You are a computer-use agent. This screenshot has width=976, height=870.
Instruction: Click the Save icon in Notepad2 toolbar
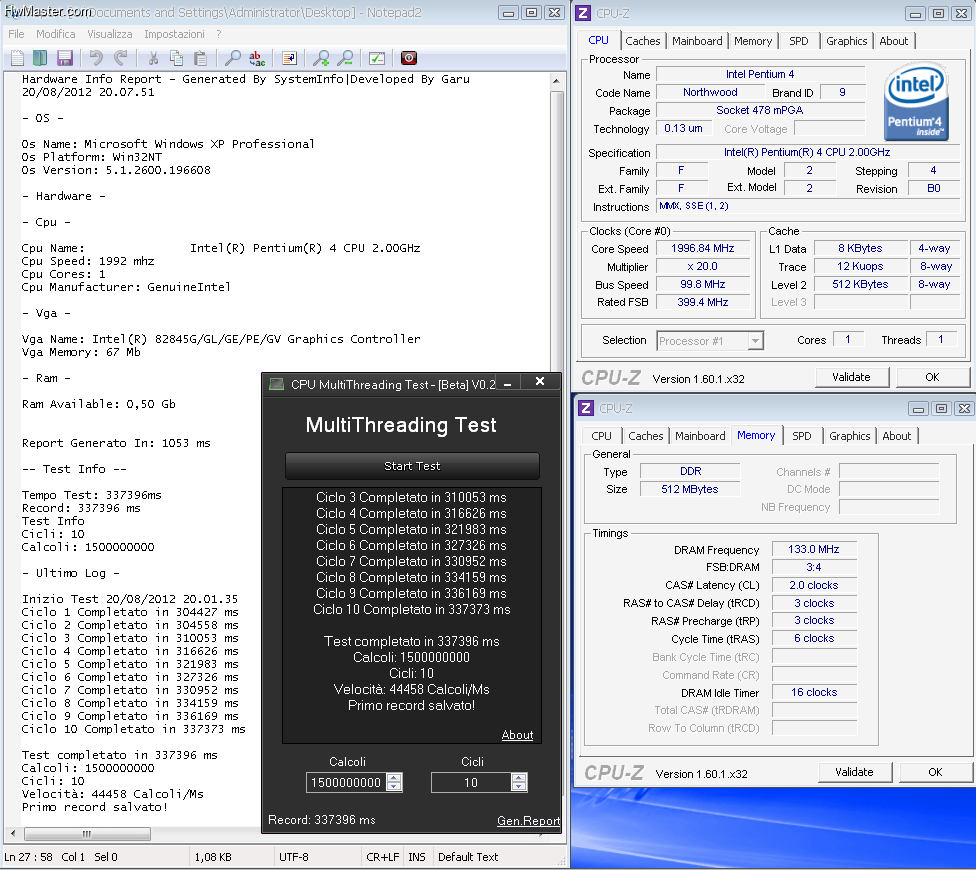click(65, 58)
